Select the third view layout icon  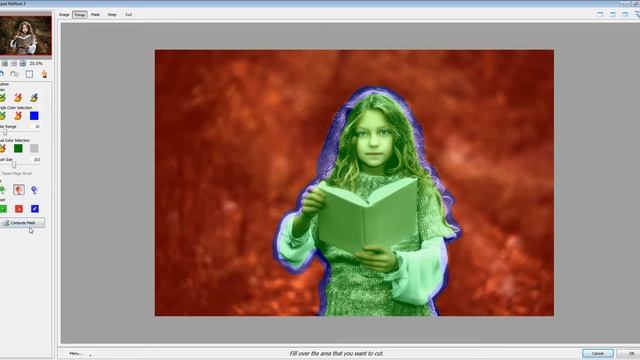(625, 14)
